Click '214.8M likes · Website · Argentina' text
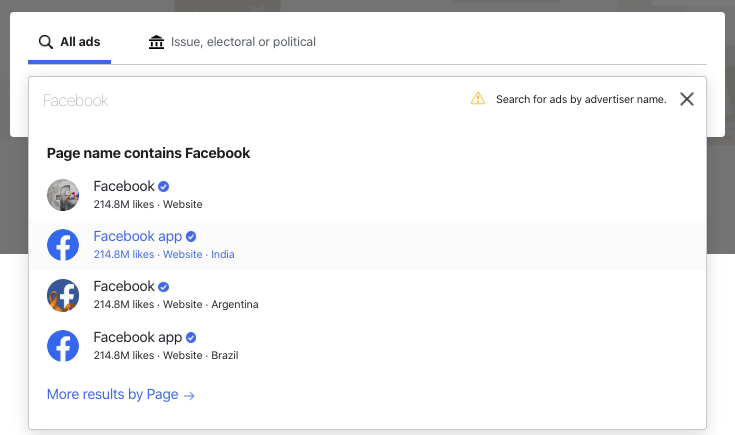The width and height of the screenshot is (735, 435). pyautogui.click(x=176, y=305)
